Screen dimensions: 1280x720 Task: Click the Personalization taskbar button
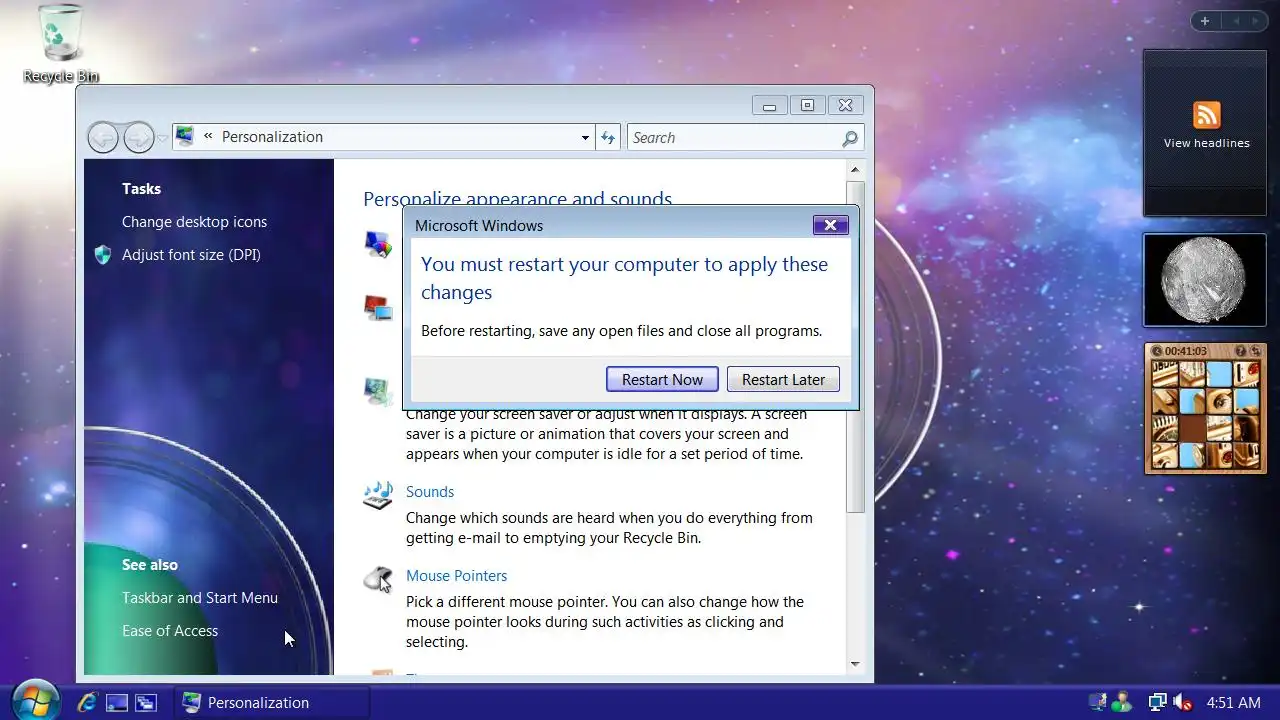click(x=272, y=702)
